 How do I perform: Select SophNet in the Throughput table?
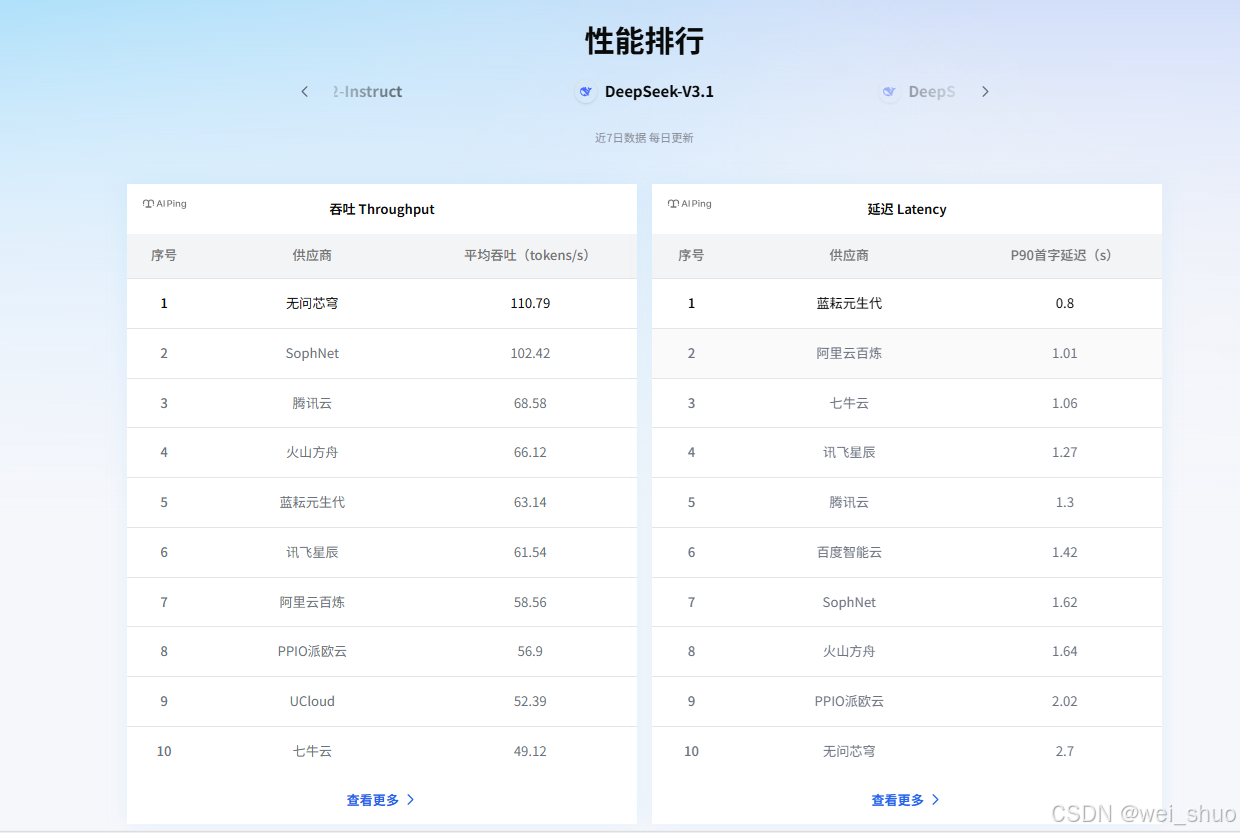[312, 353]
